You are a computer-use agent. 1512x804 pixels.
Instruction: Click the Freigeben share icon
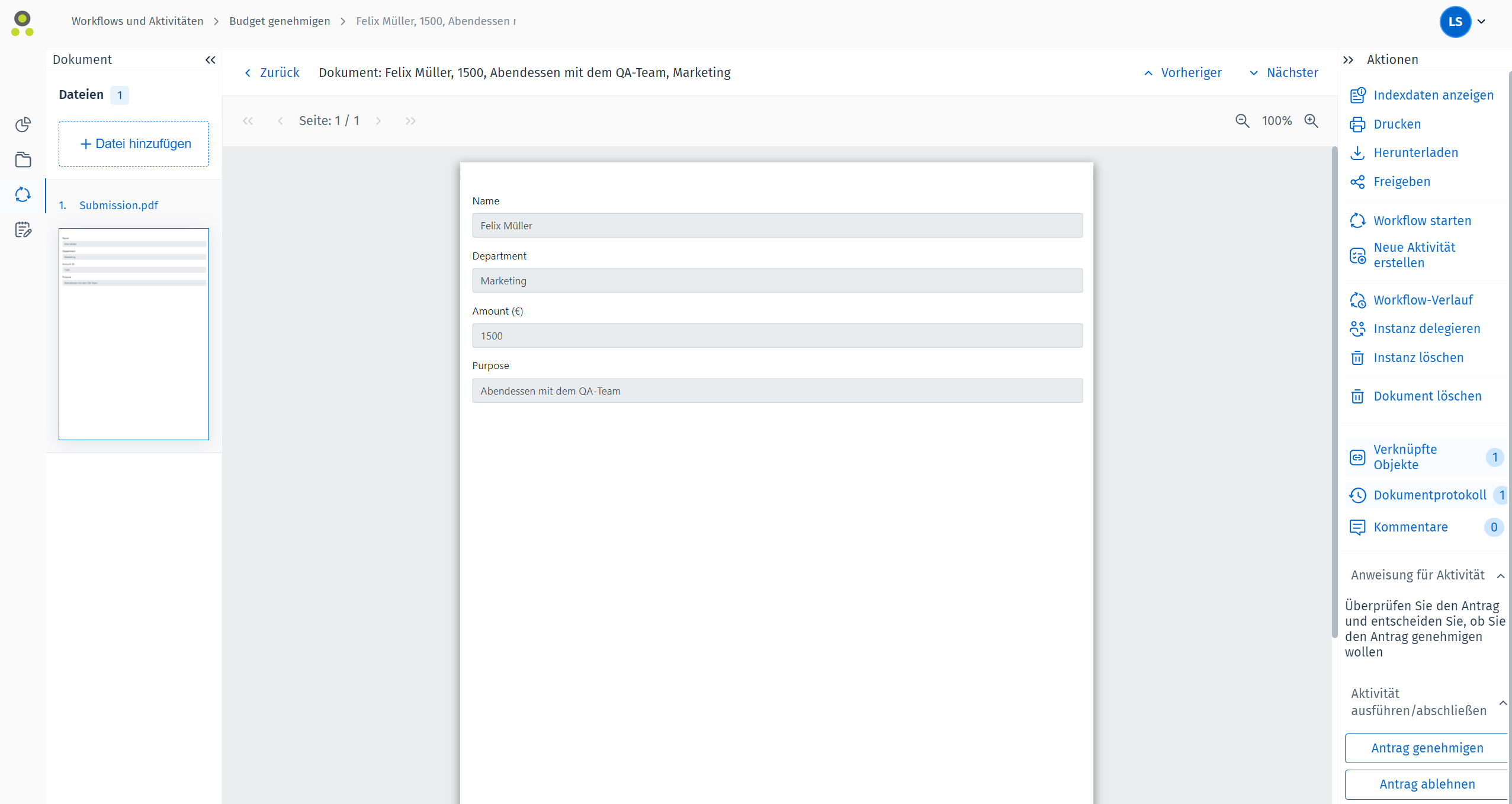1357,182
